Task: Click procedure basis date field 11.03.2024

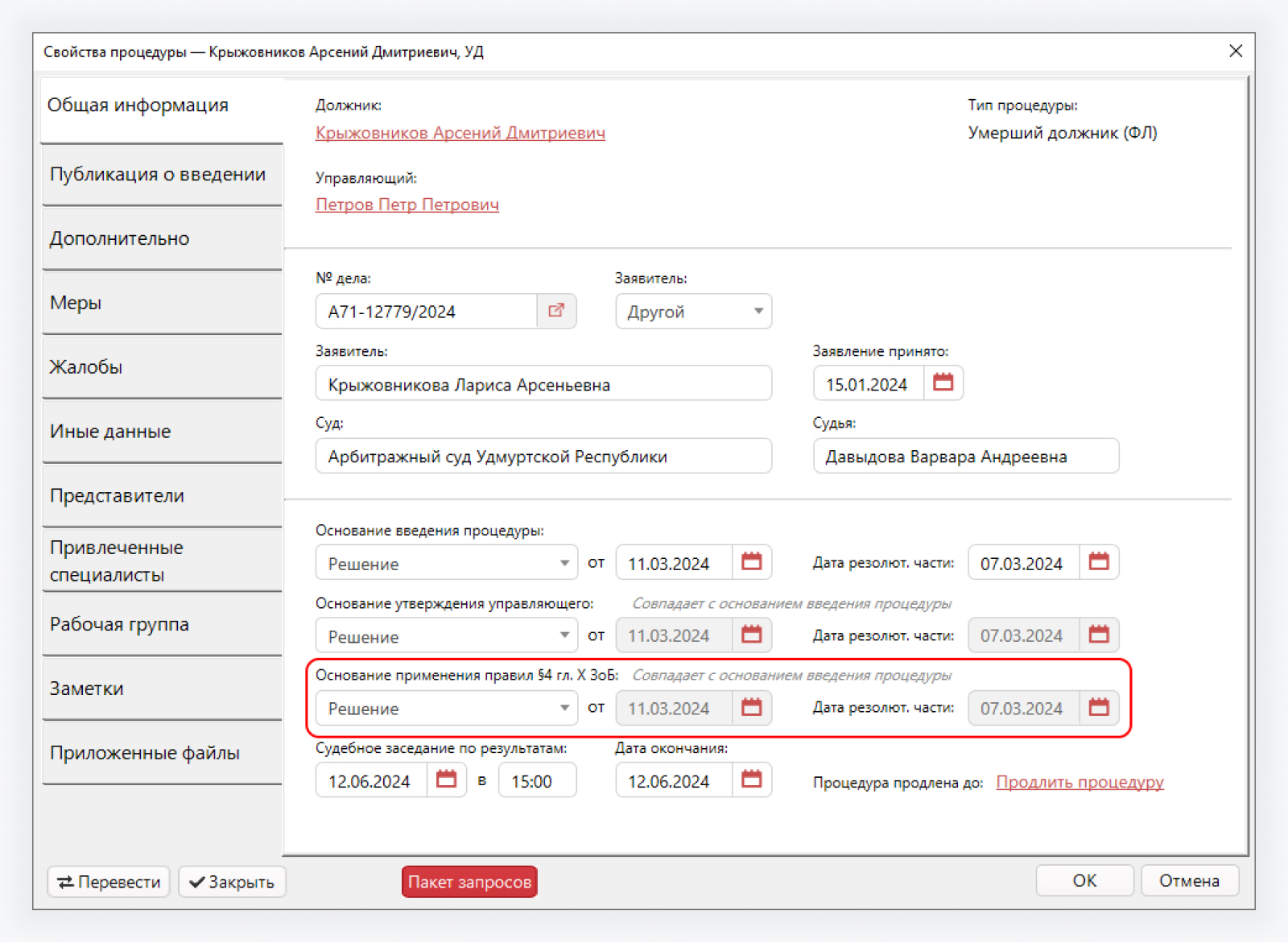Action: click(x=674, y=563)
